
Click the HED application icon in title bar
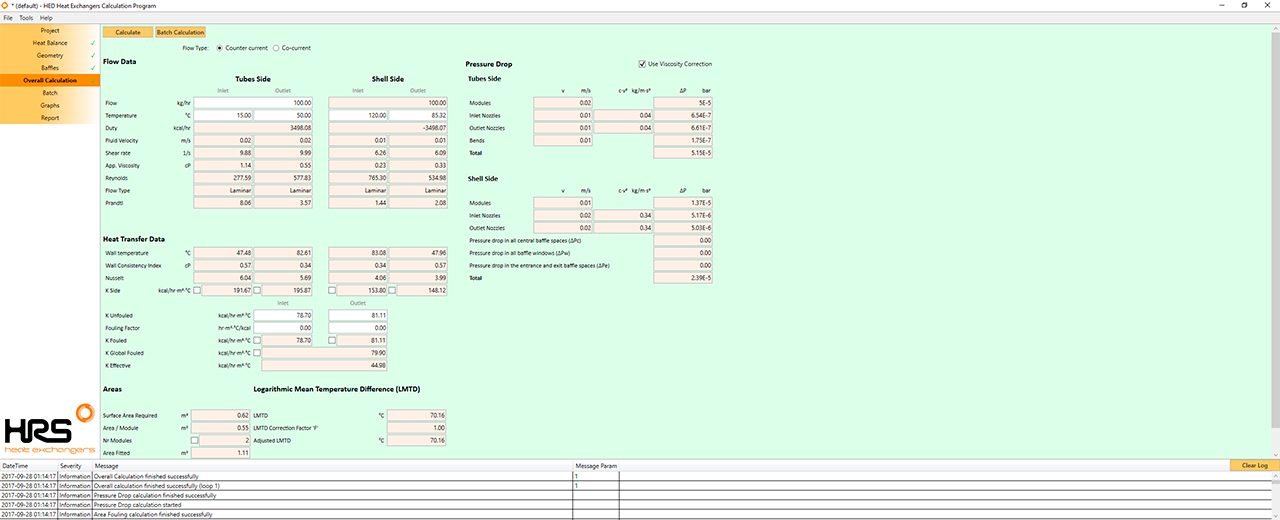click(6, 5)
